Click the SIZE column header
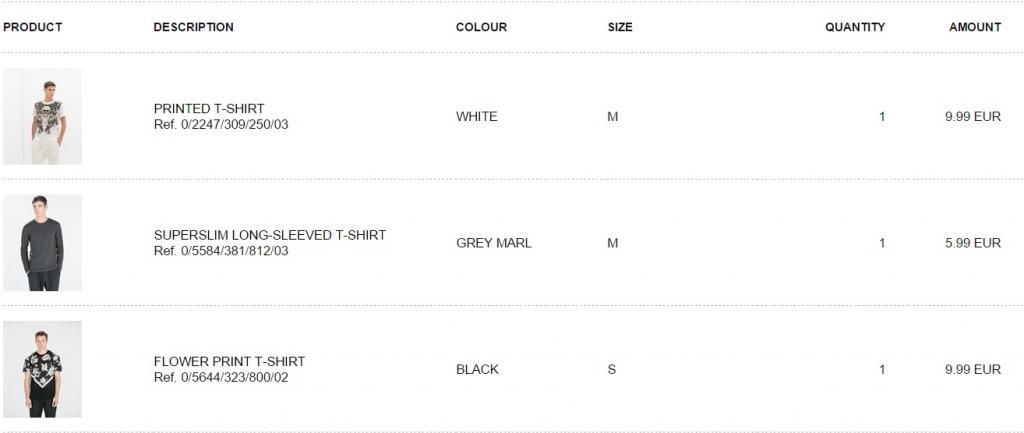Image resolution: width=1024 pixels, height=433 pixels. (x=620, y=27)
